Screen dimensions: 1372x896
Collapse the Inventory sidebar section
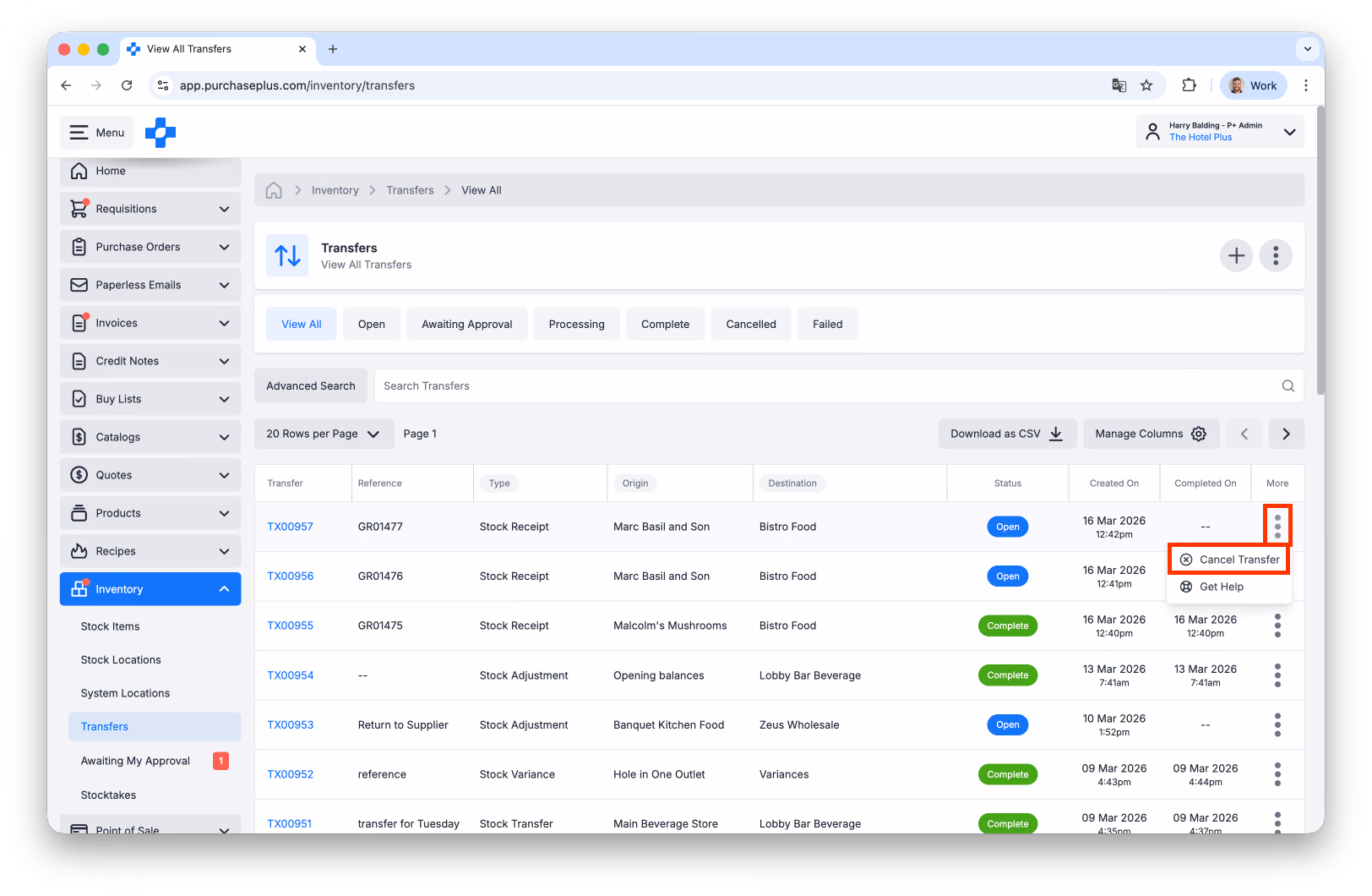pyautogui.click(x=150, y=589)
